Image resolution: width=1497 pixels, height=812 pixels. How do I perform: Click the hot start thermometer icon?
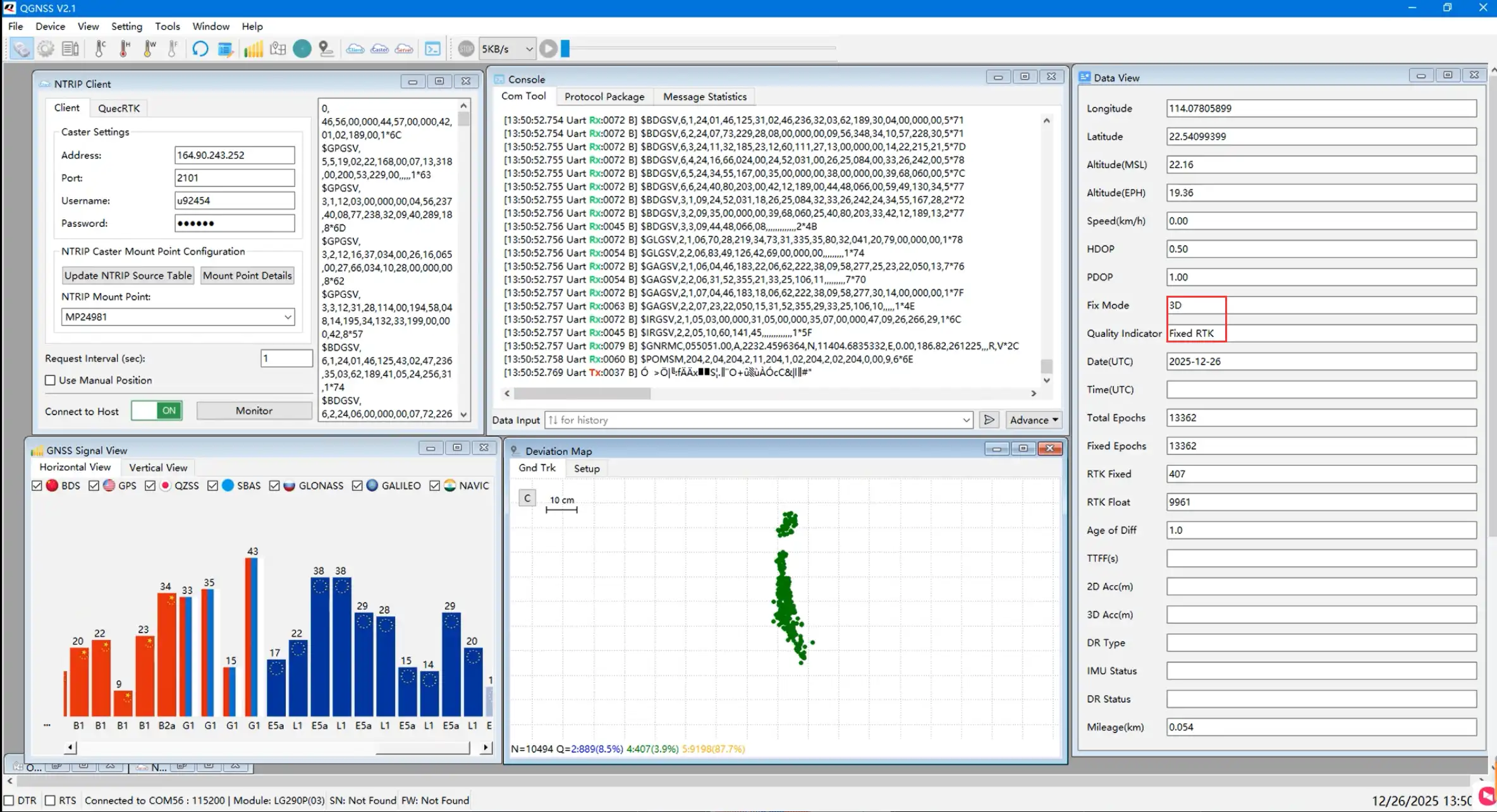(125, 49)
